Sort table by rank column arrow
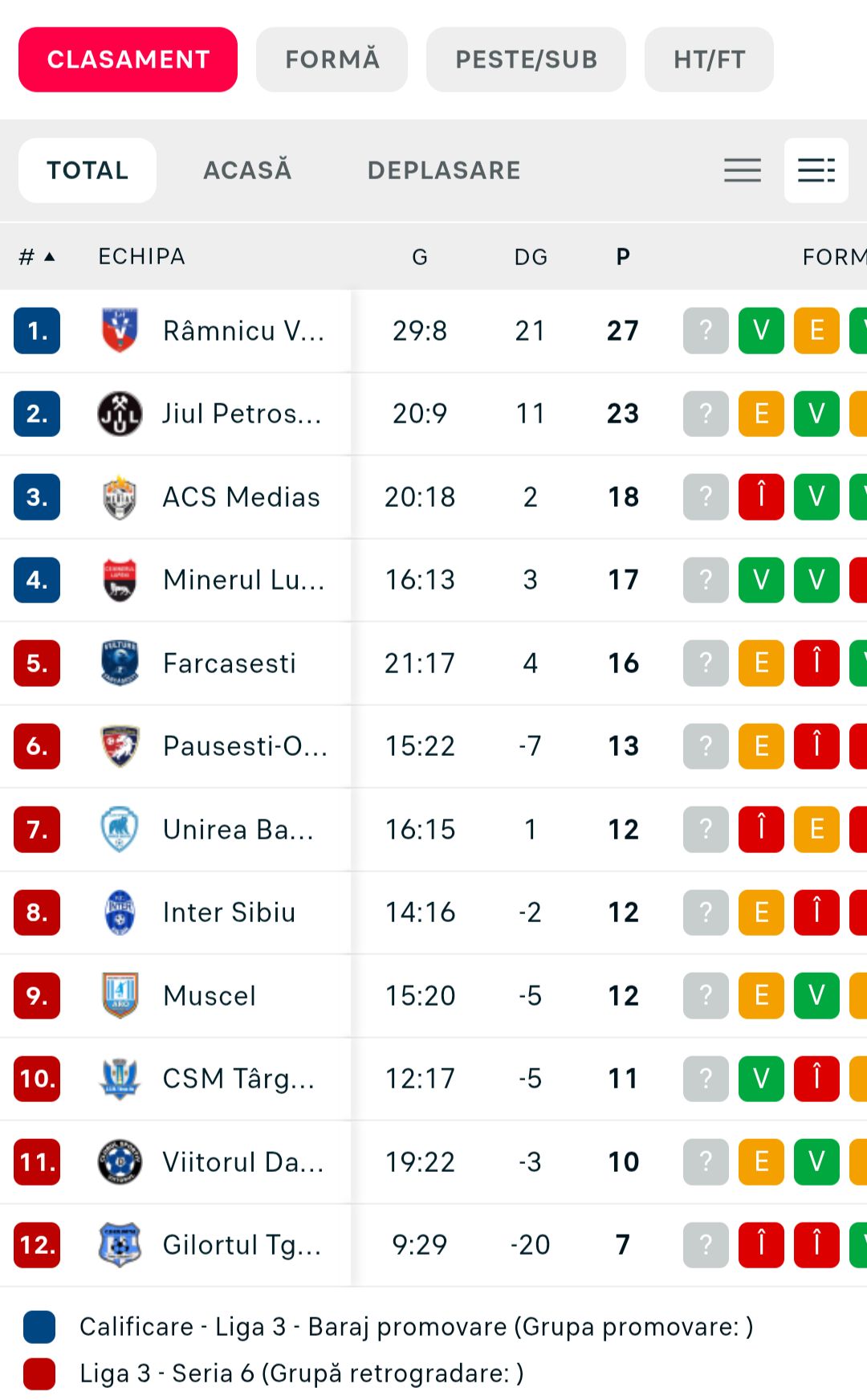The width and height of the screenshot is (867, 1400). (50, 257)
